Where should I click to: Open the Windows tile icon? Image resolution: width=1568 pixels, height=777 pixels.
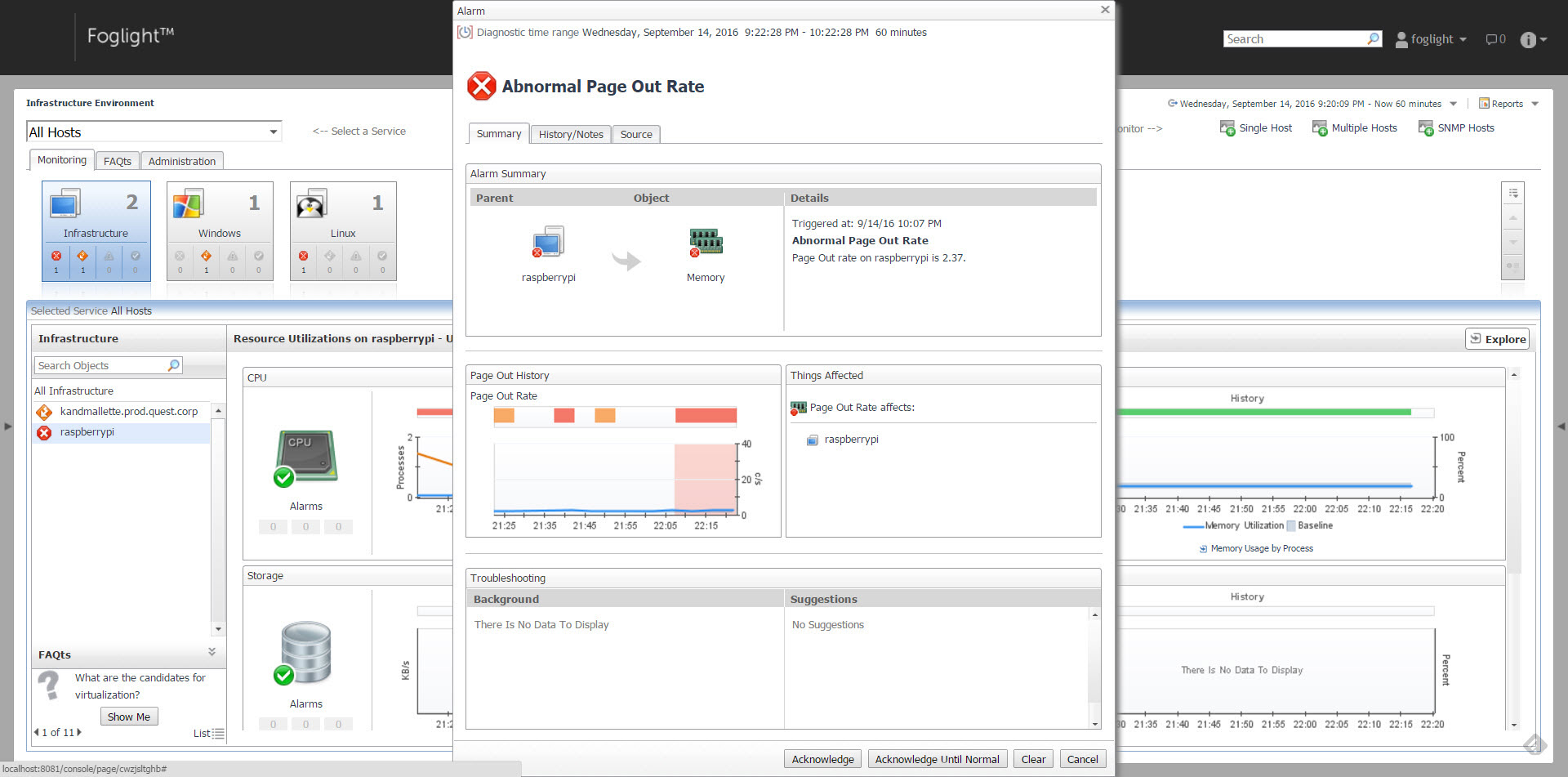(188, 203)
